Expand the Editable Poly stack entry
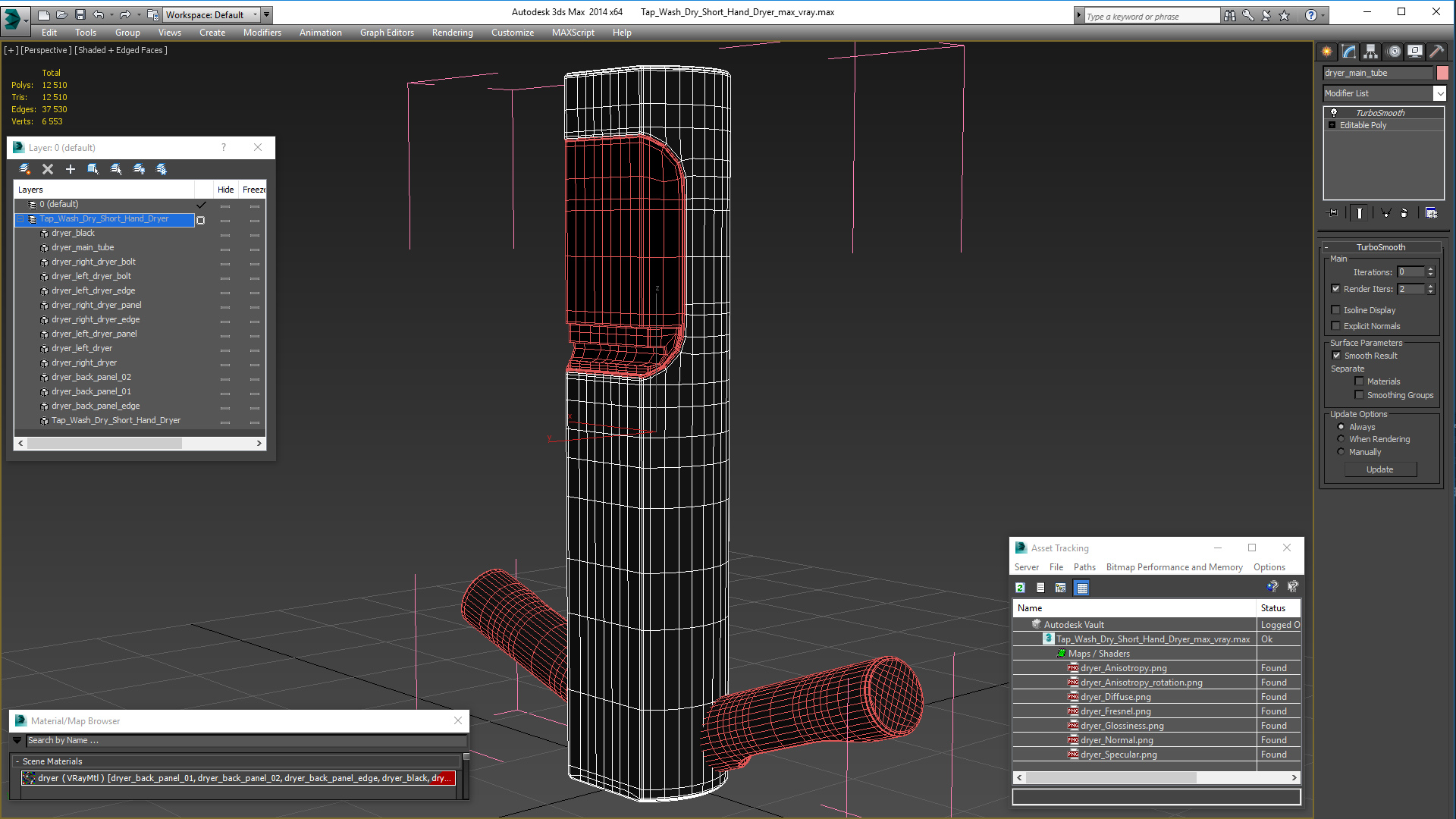This screenshot has width=1456, height=819. pos(1332,125)
